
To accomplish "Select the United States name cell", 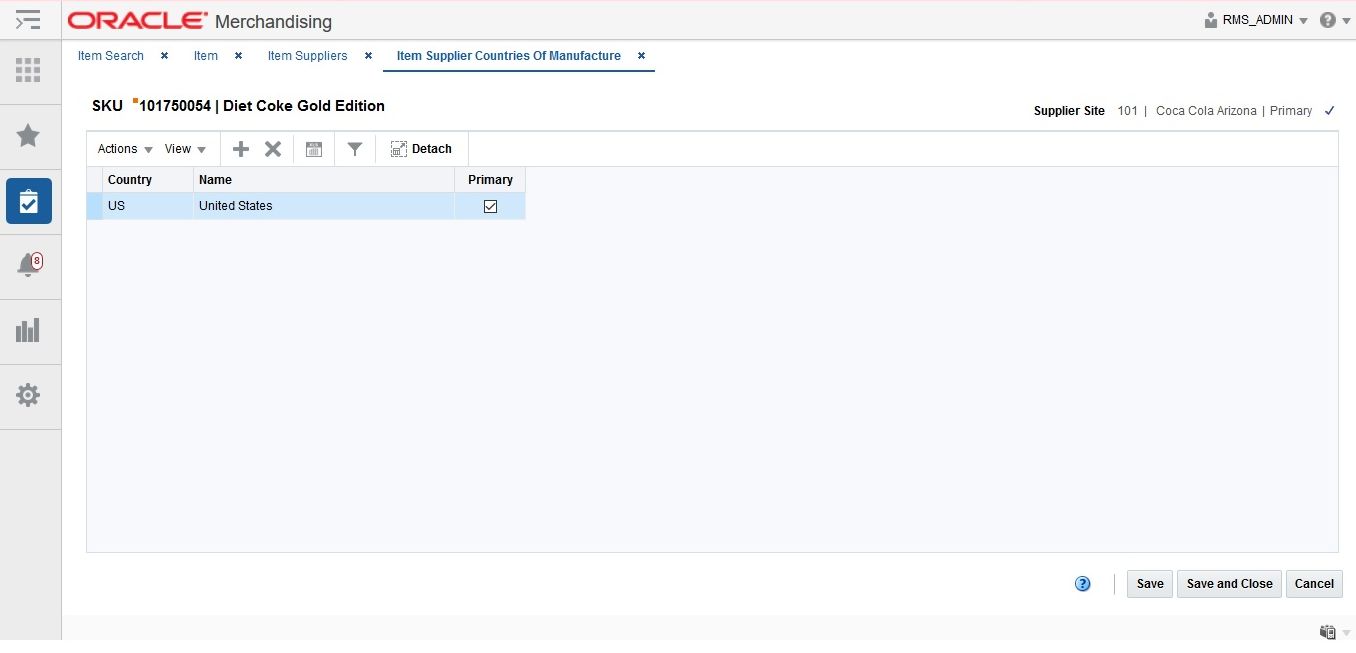I will 324,206.
